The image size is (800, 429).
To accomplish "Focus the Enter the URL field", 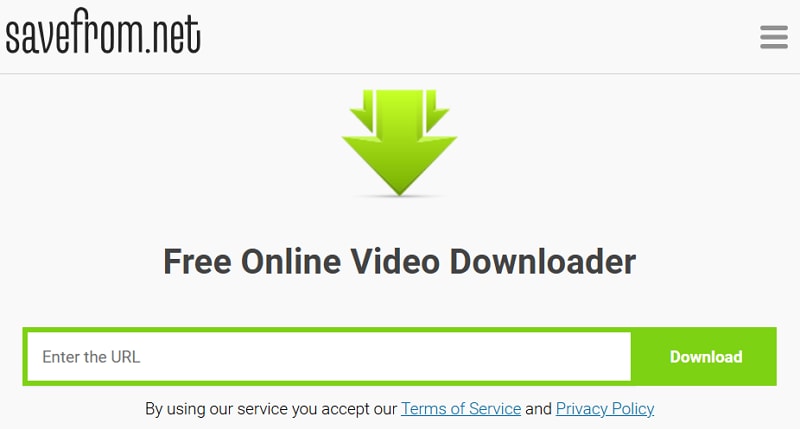I will (329, 357).
